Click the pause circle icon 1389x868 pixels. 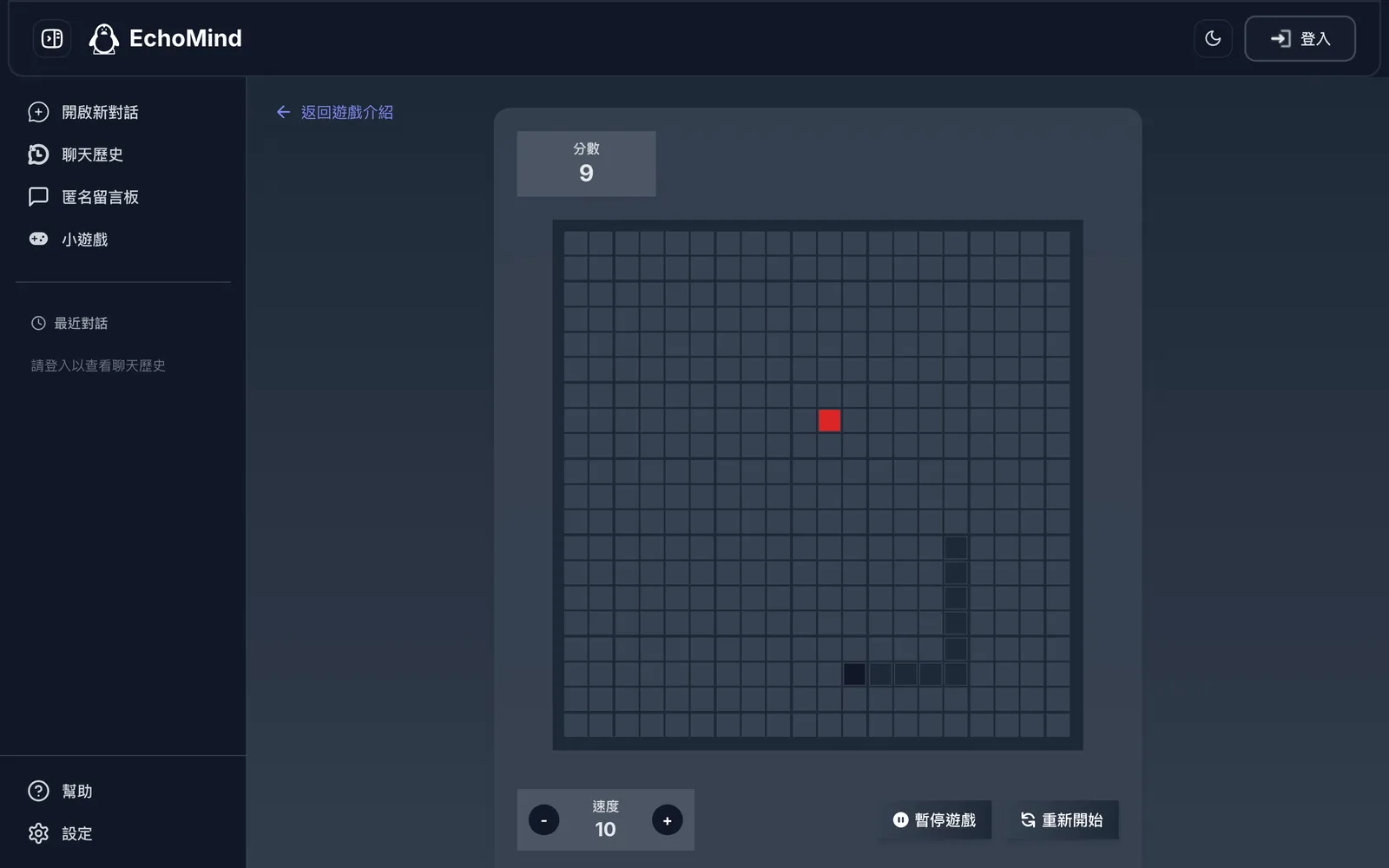tap(901, 819)
